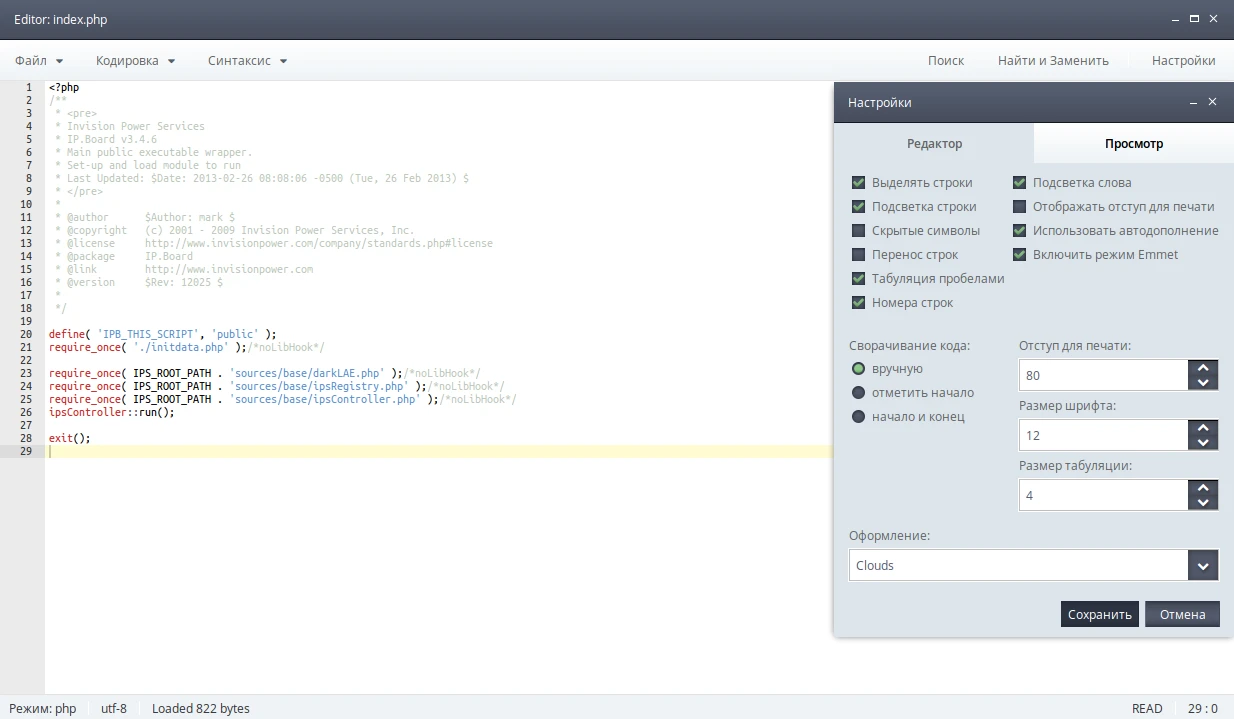Close the Настройки settings panel
Image resolution: width=1234 pixels, height=719 pixels.
click(x=1212, y=102)
